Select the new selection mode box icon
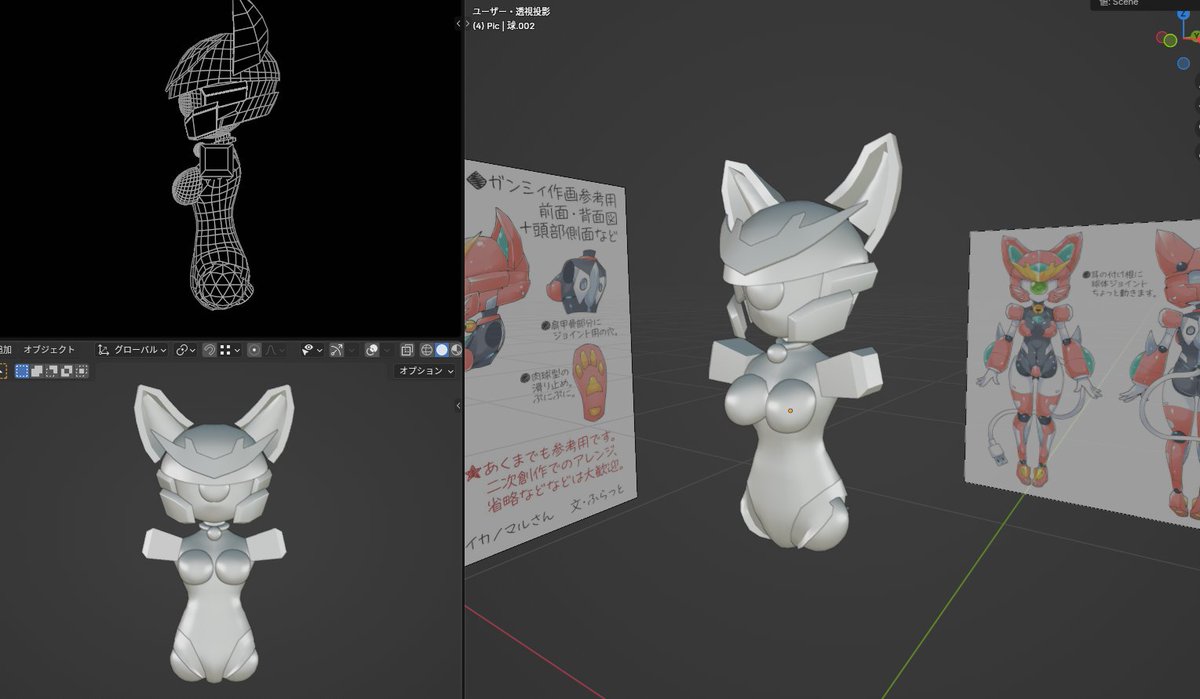Screen dimensions: 1200x699 22,371
